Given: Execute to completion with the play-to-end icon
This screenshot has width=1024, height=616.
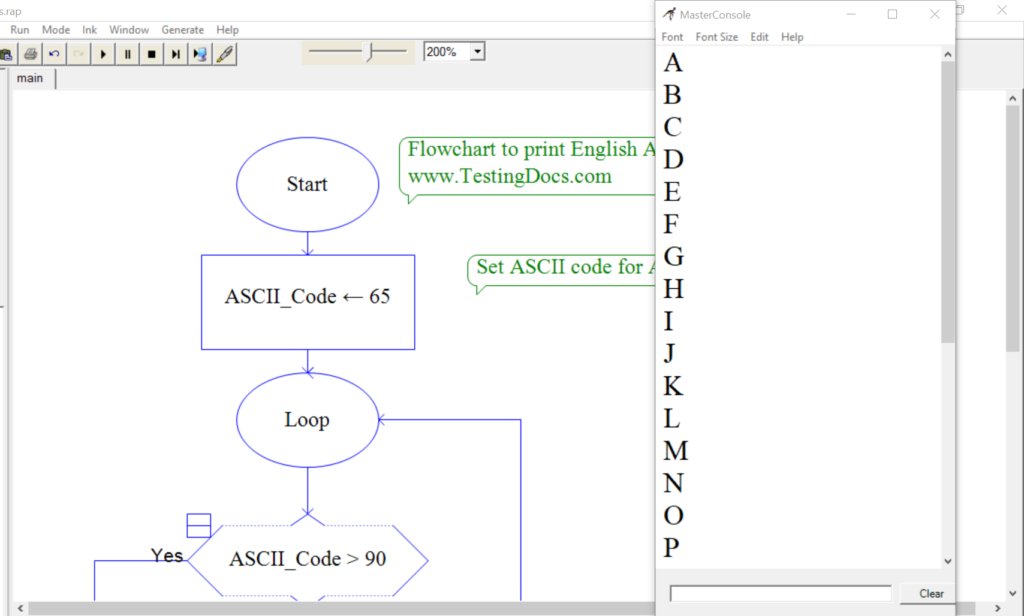Looking at the screenshot, I should pyautogui.click(x=199, y=53).
